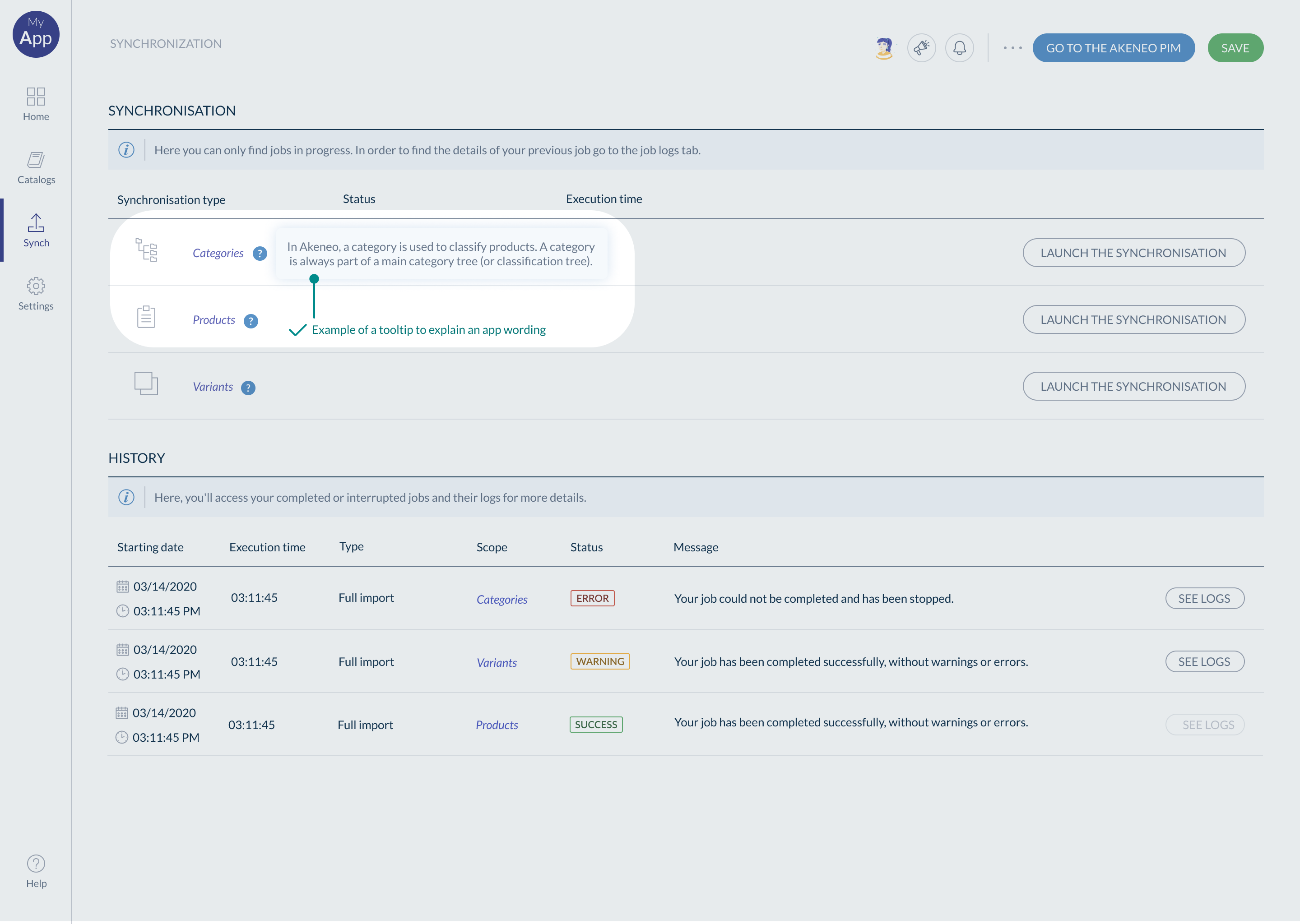Open Catalogs in the sidebar
The height and width of the screenshot is (924, 1300).
tap(36, 167)
